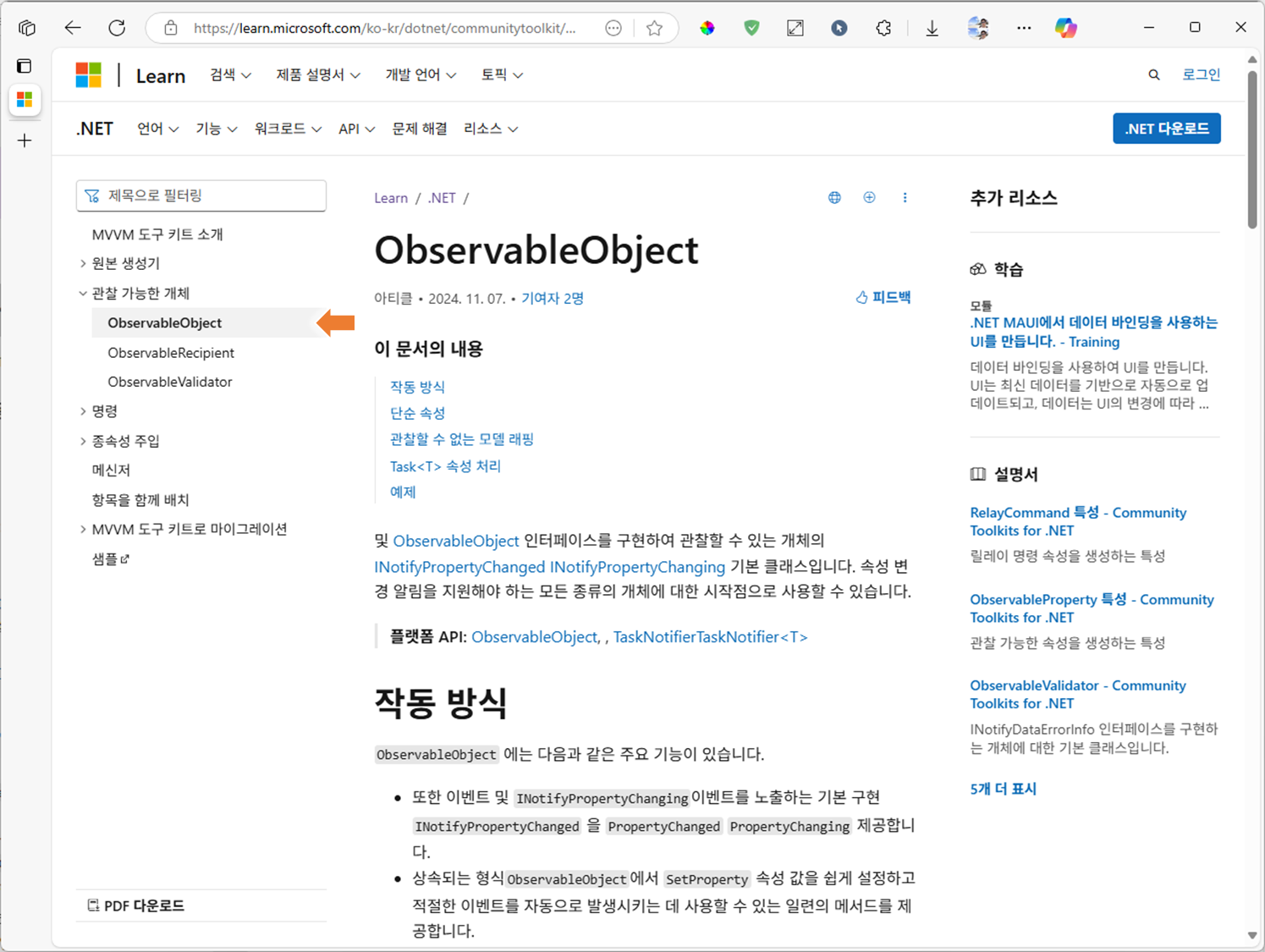Expand the 제품 설명서 dropdown
Screen dimensions: 1265x952
pyautogui.click(x=318, y=74)
